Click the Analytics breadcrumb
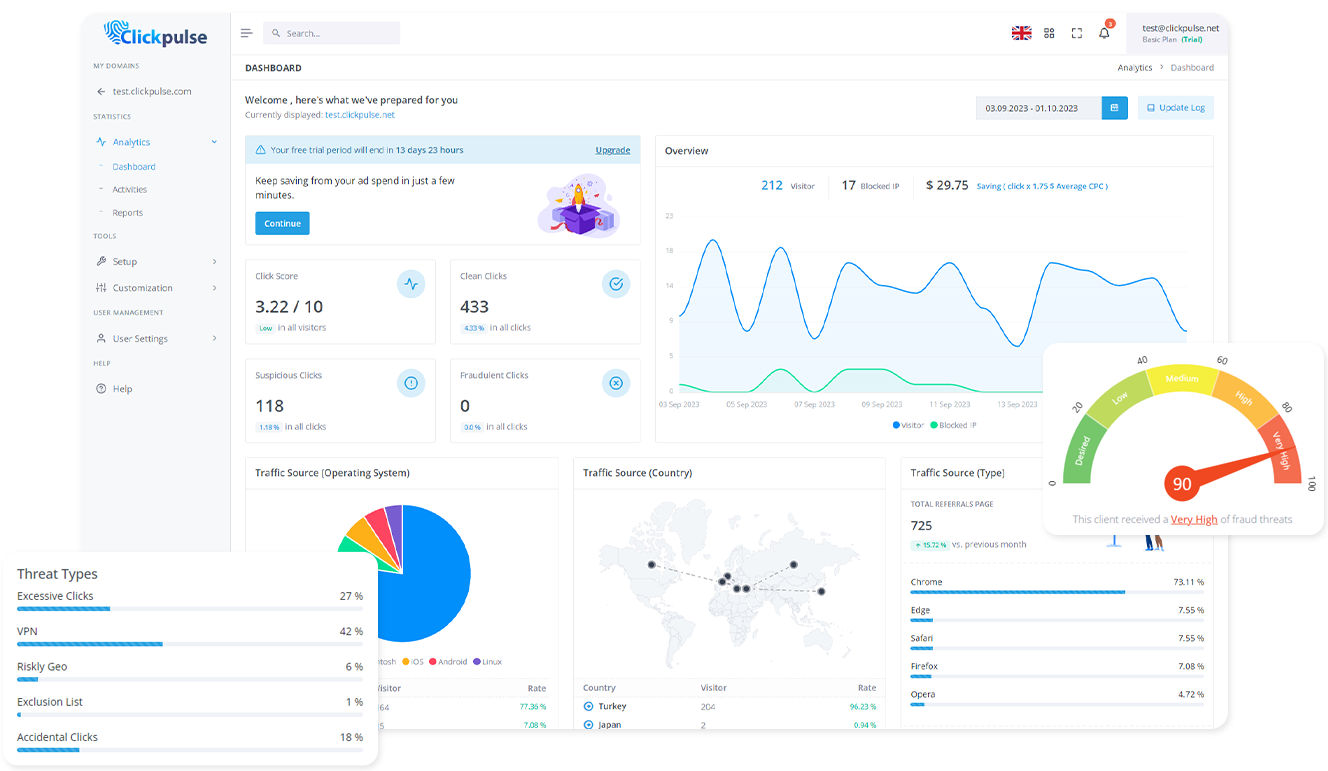Screen dimensions: 1328x771 click(1135, 68)
